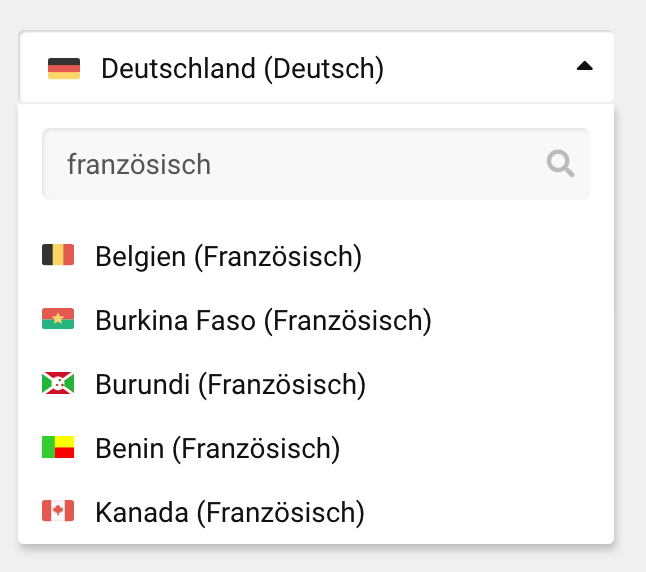Click the Benin flag icon

58,447
